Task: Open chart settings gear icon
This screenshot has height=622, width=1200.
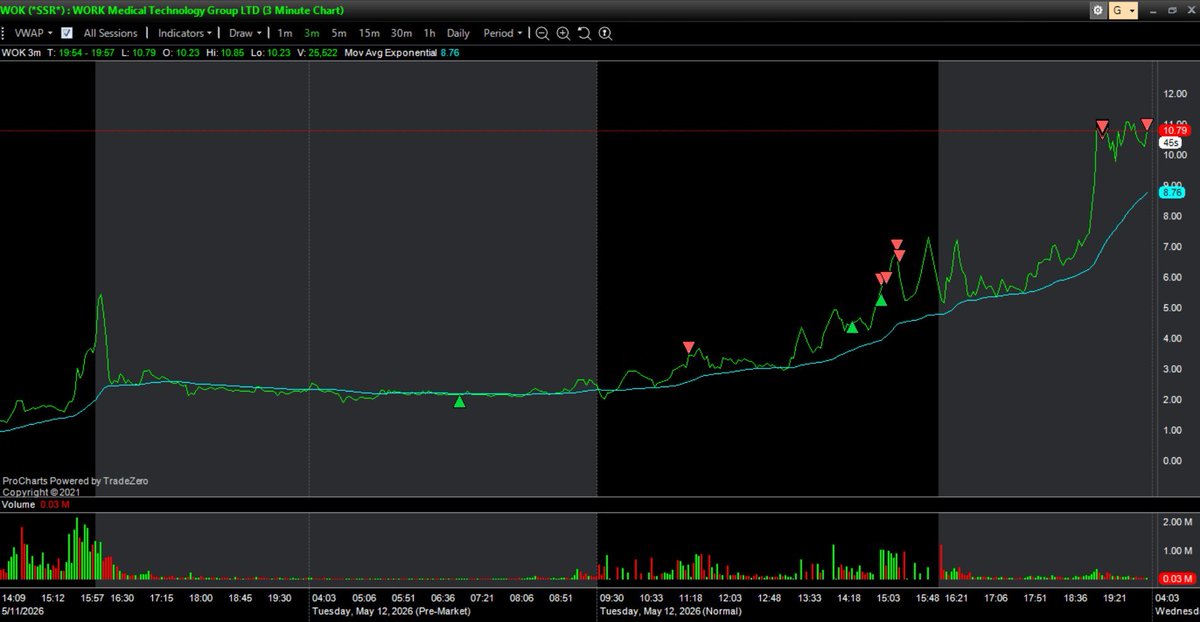Action: 1099,11
